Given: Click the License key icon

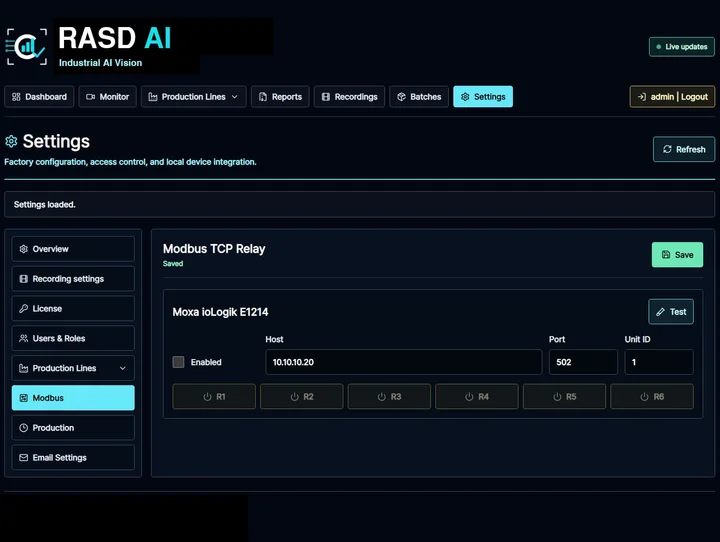Looking at the screenshot, I should click(x=23, y=309).
